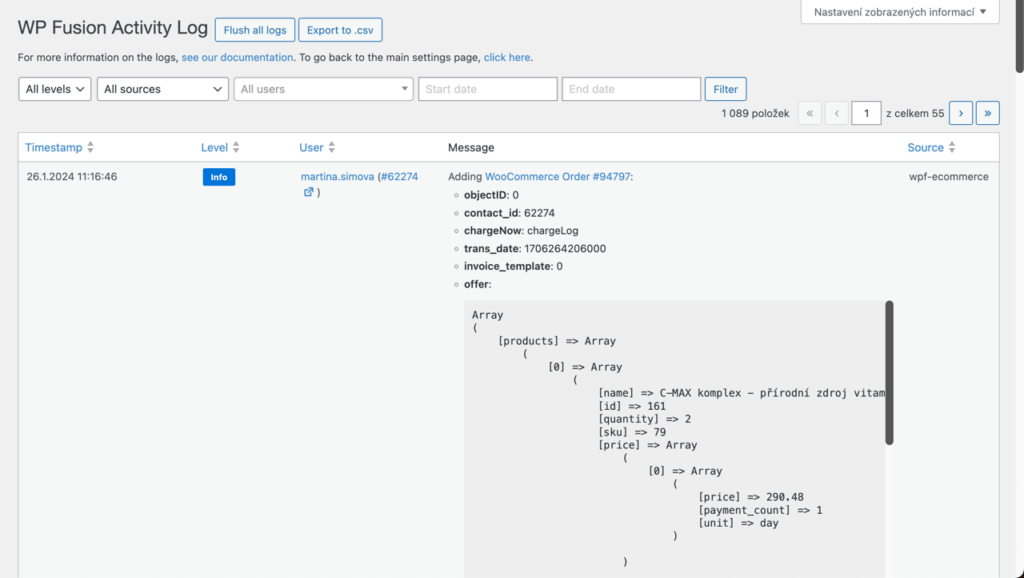
Task: Click the '[payment_count] => 1' line
Action: click(x=760, y=510)
